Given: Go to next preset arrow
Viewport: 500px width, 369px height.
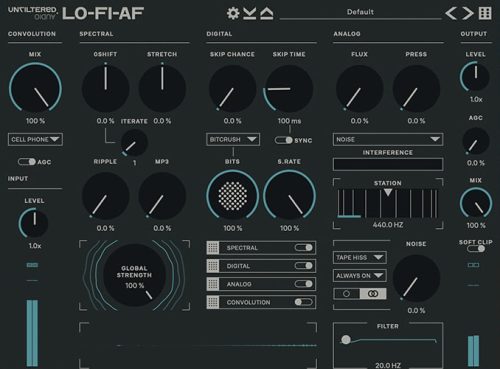Looking at the screenshot, I should [468, 13].
